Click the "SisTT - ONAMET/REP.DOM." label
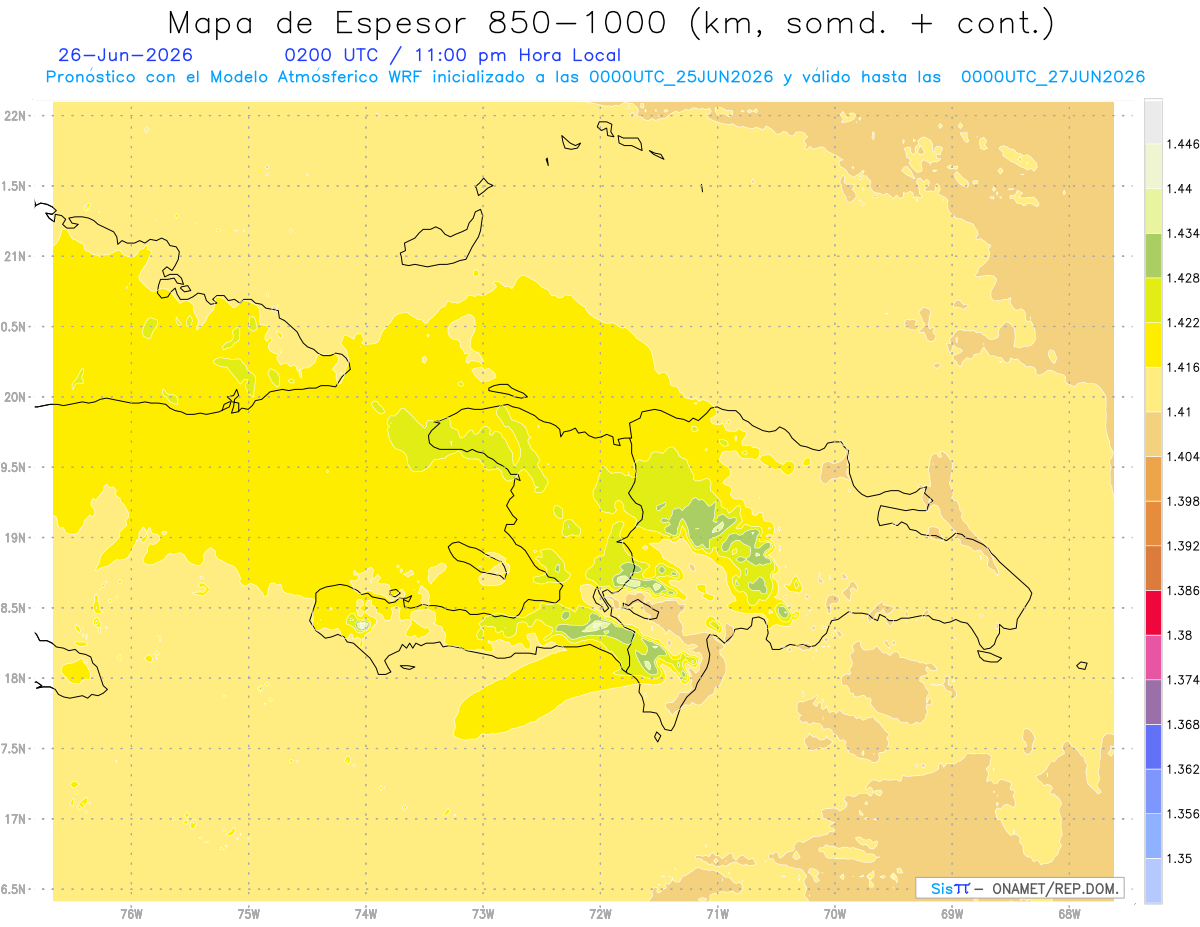Image resolution: width=1200 pixels, height=927 pixels. point(1020,888)
